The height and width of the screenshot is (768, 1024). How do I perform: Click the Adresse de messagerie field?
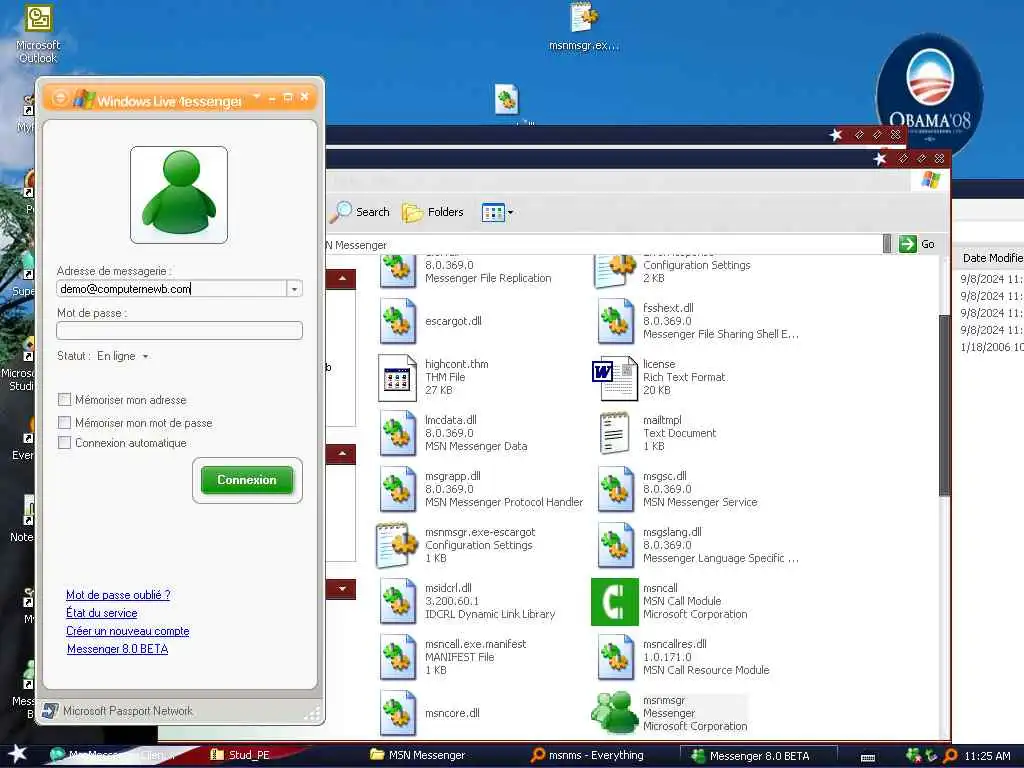pyautogui.click(x=172, y=289)
